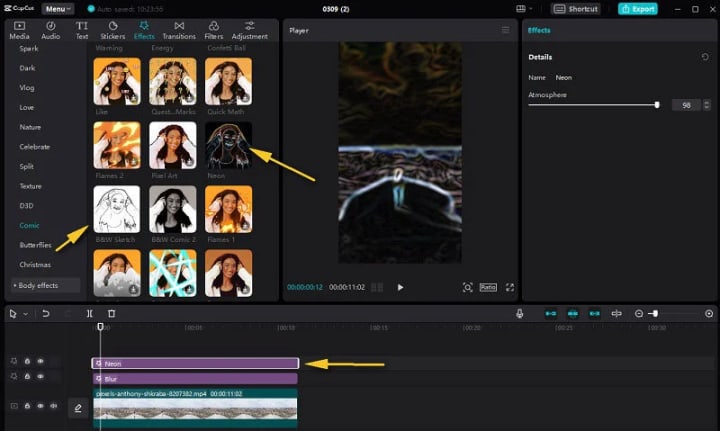Select the Comic effects category
This screenshot has width=720, height=431.
[x=29, y=225]
